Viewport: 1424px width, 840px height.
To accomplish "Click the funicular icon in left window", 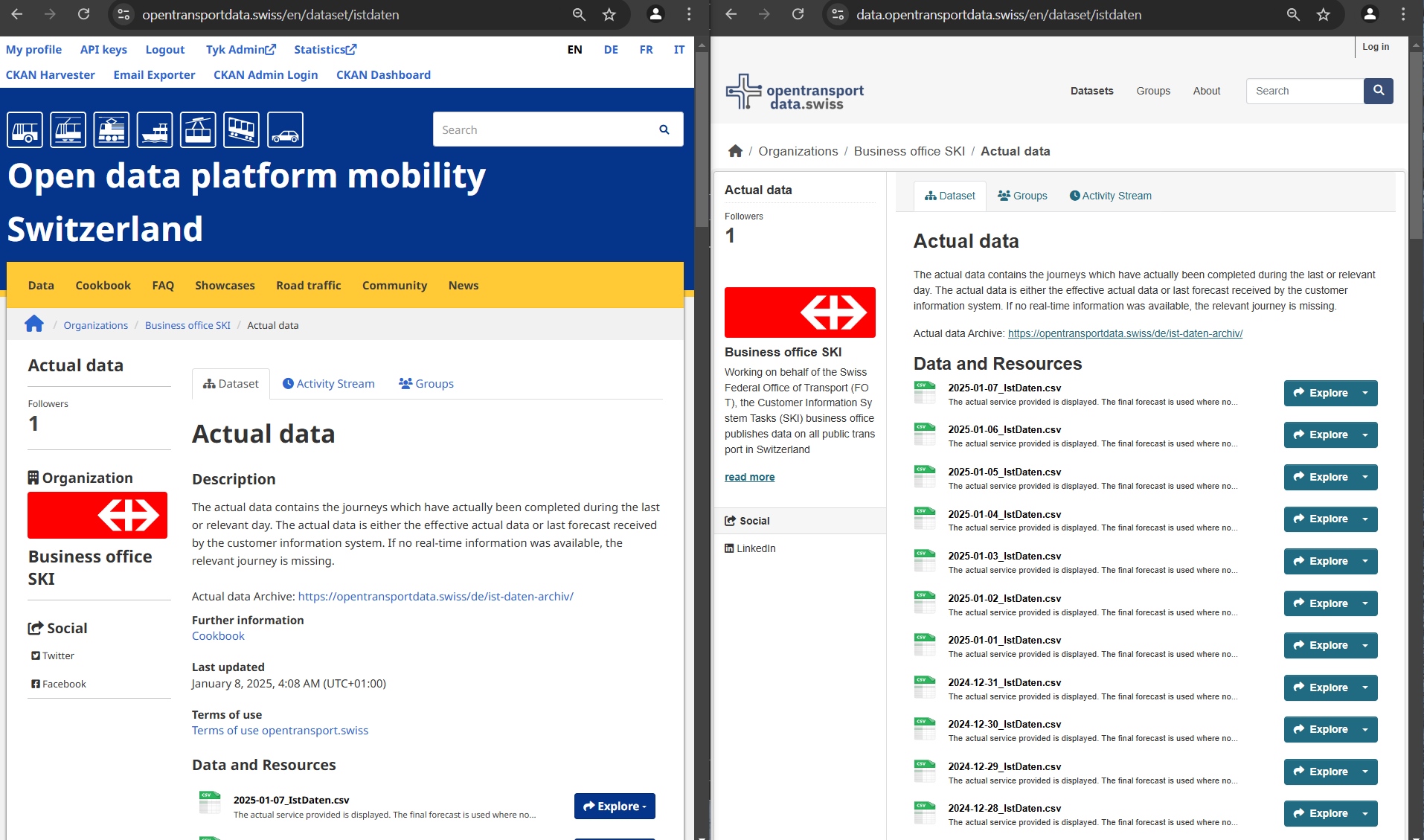I will 242,130.
